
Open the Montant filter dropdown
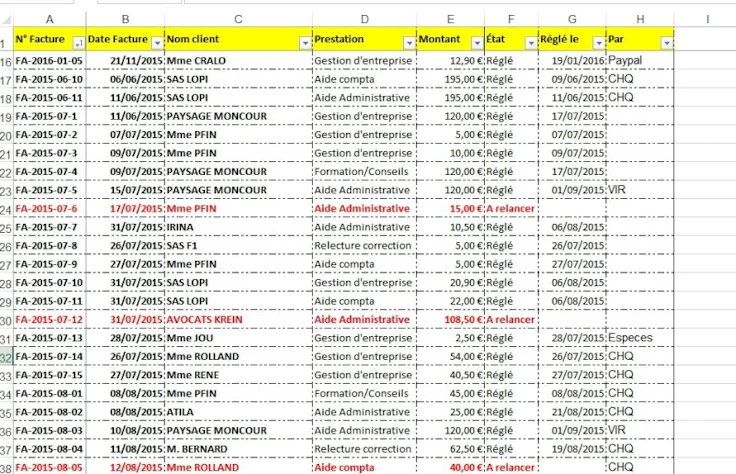click(477, 43)
